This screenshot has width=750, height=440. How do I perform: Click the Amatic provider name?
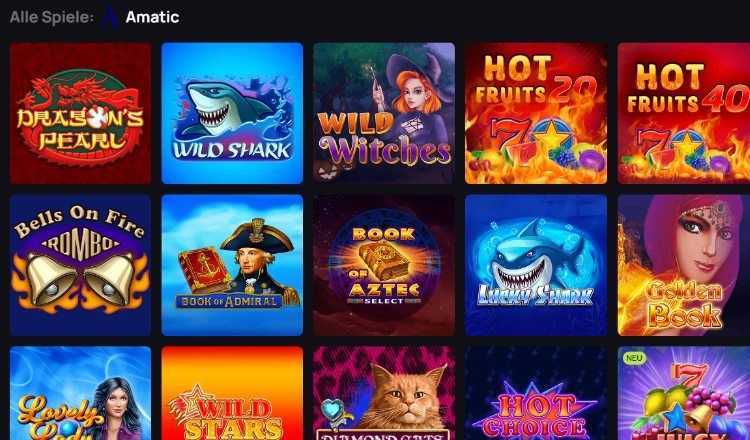(152, 18)
